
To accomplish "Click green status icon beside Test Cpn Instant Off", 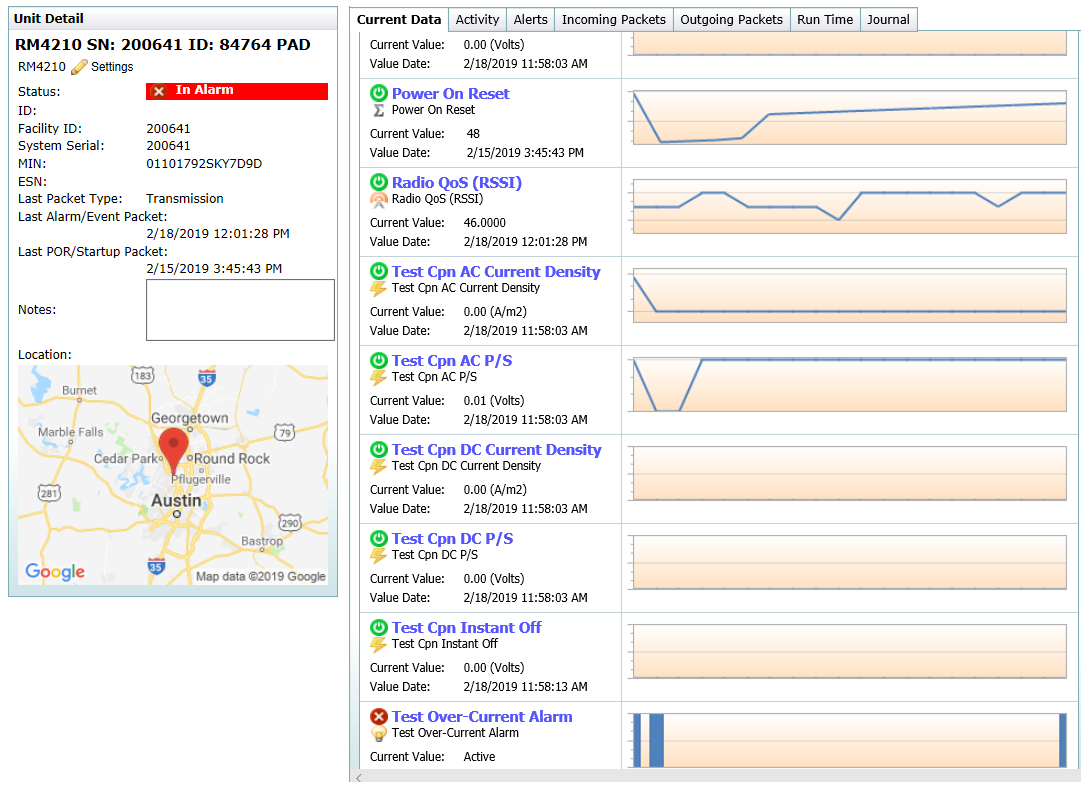I will coord(379,627).
